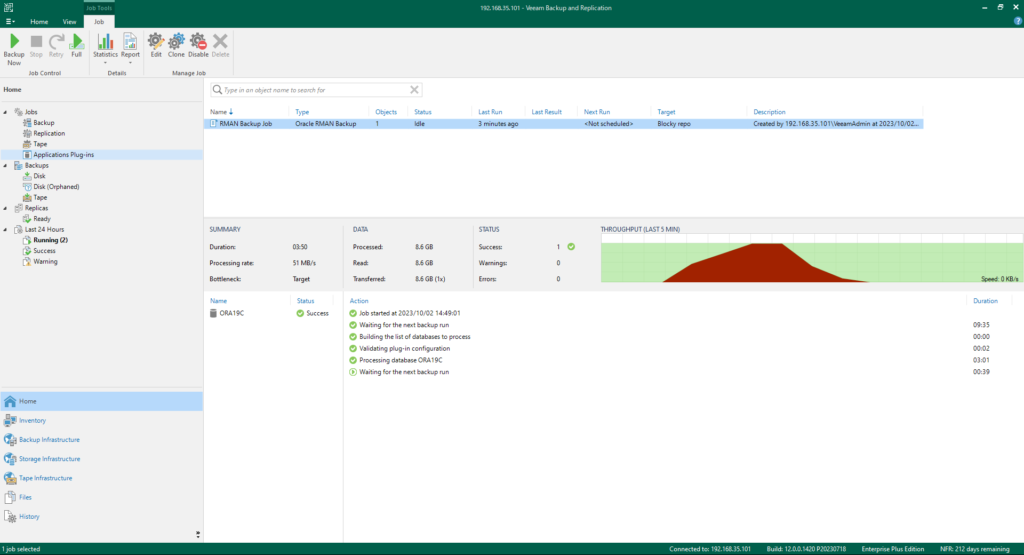Disable the selected job
This screenshot has width=1024, height=555.
point(198,46)
